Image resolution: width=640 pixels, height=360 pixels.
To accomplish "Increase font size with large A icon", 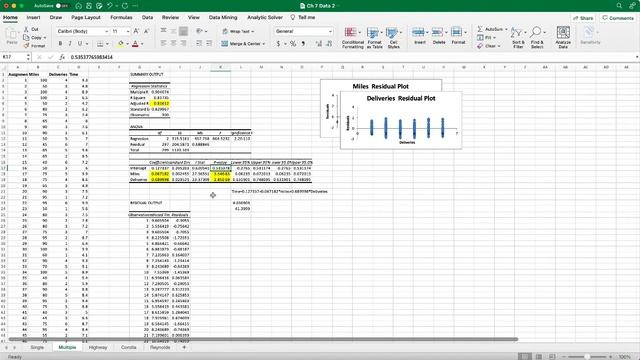I will (x=136, y=31).
